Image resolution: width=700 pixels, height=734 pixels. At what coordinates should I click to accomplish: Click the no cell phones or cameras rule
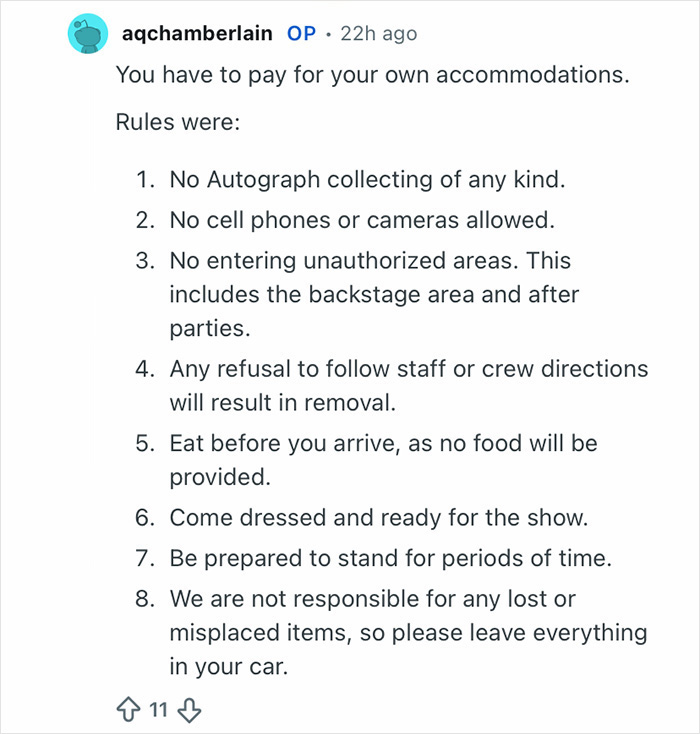pyautogui.click(x=358, y=222)
